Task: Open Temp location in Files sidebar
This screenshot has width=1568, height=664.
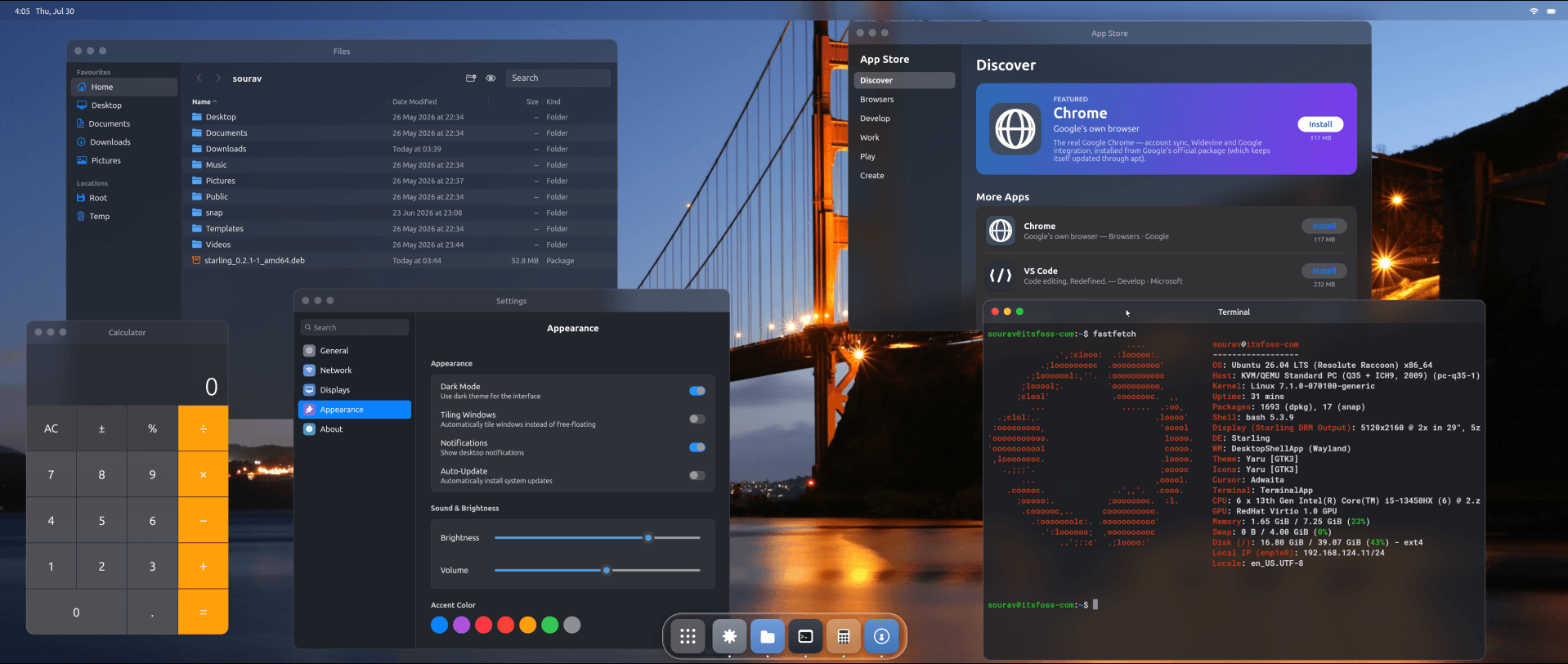Action: click(x=124, y=217)
